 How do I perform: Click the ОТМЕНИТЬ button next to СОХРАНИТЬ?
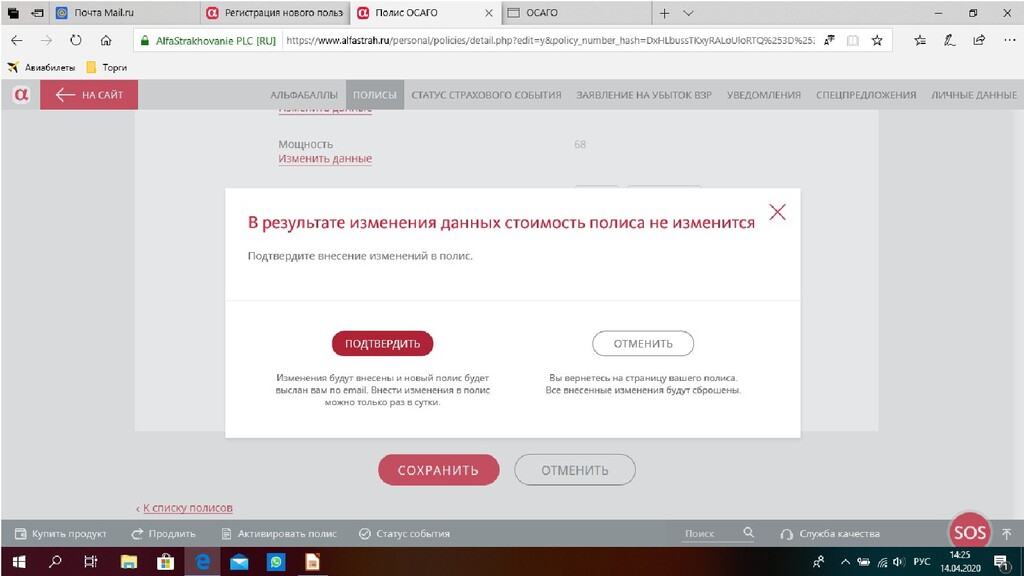(x=575, y=470)
